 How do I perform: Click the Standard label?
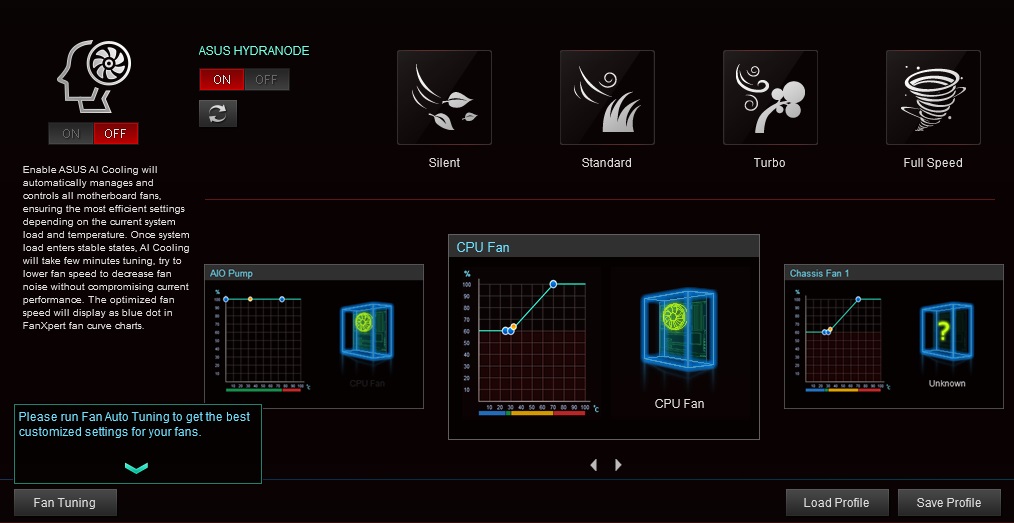click(607, 163)
